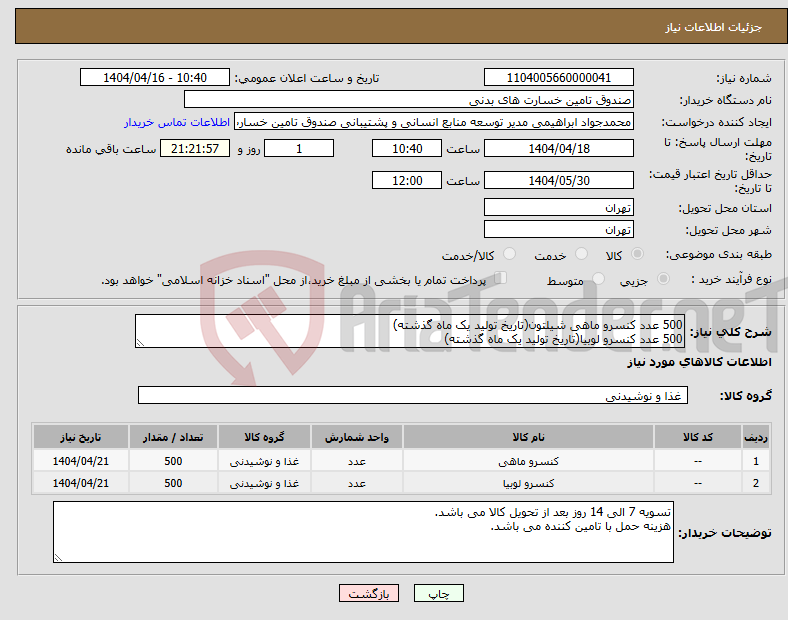Click the اطلاعات کالاهای مورد نیاز heading
Image resolution: width=788 pixels, height=620 pixels.
pyautogui.click(x=699, y=362)
